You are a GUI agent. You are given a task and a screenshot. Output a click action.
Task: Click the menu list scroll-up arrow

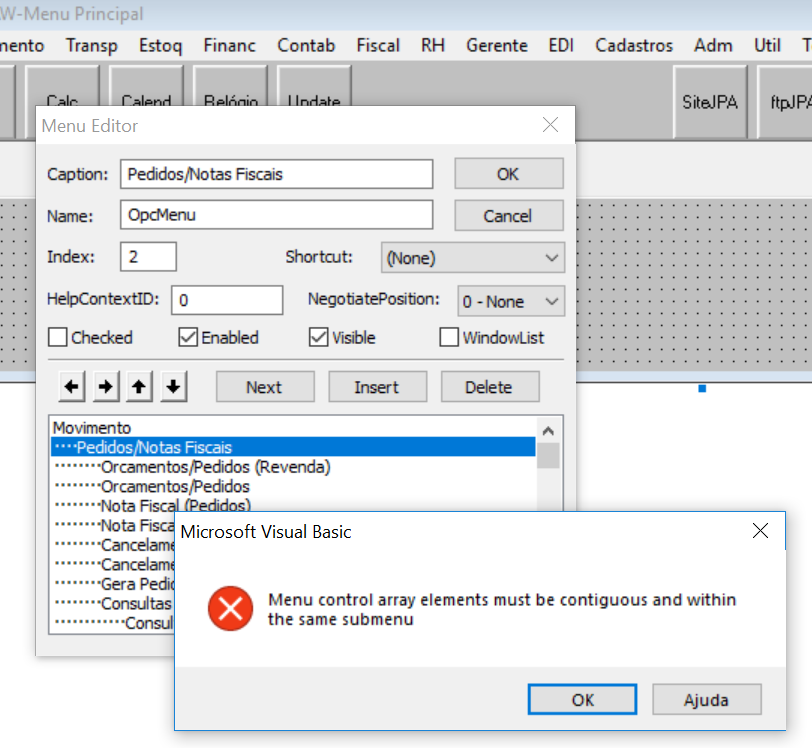(548, 430)
